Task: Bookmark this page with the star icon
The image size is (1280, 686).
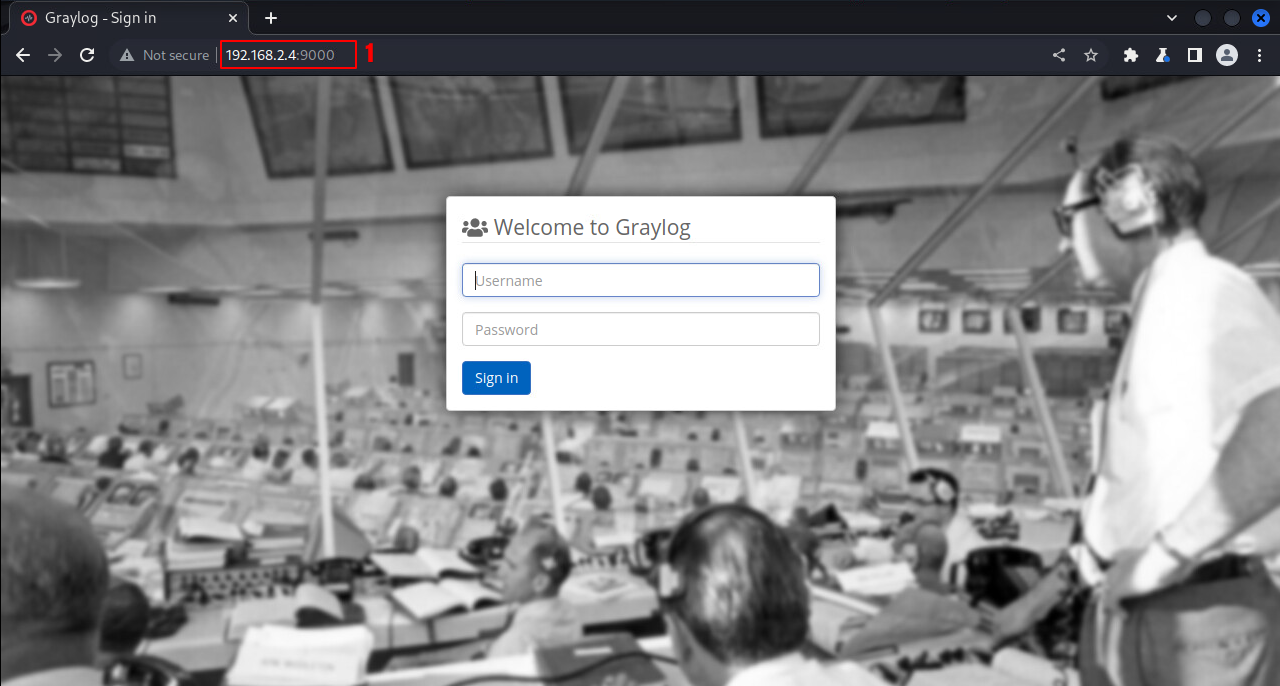Action: [x=1091, y=55]
